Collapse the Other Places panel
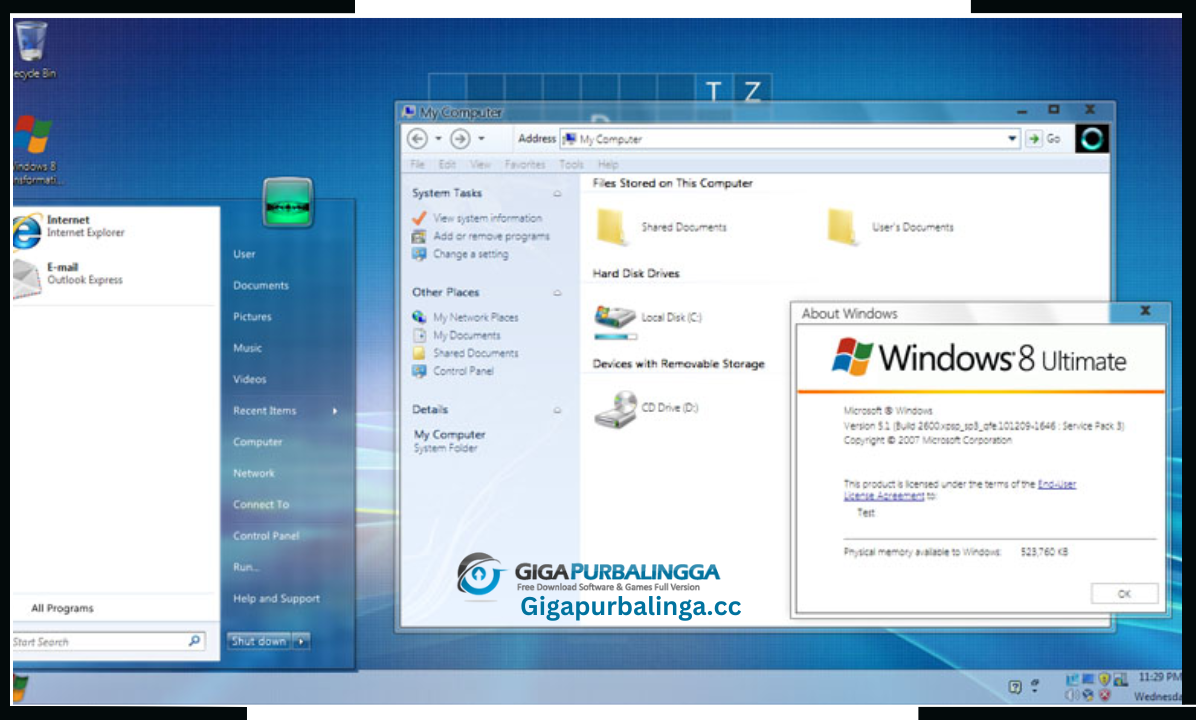The height and width of the screenshot is (720, 1200). coord(557,293)
